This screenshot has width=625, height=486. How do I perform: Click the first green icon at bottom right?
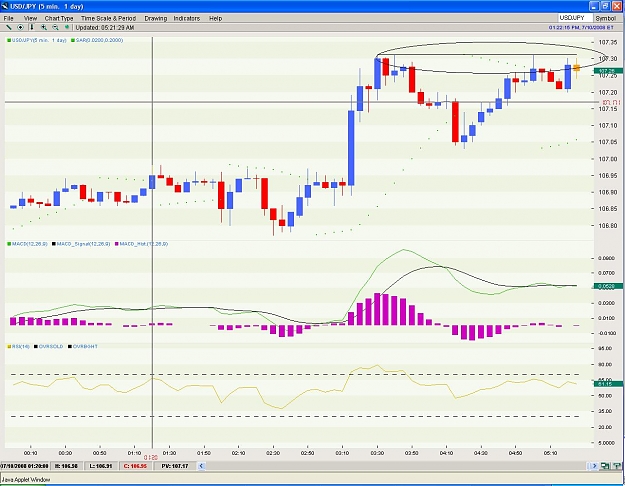(605, 466)
